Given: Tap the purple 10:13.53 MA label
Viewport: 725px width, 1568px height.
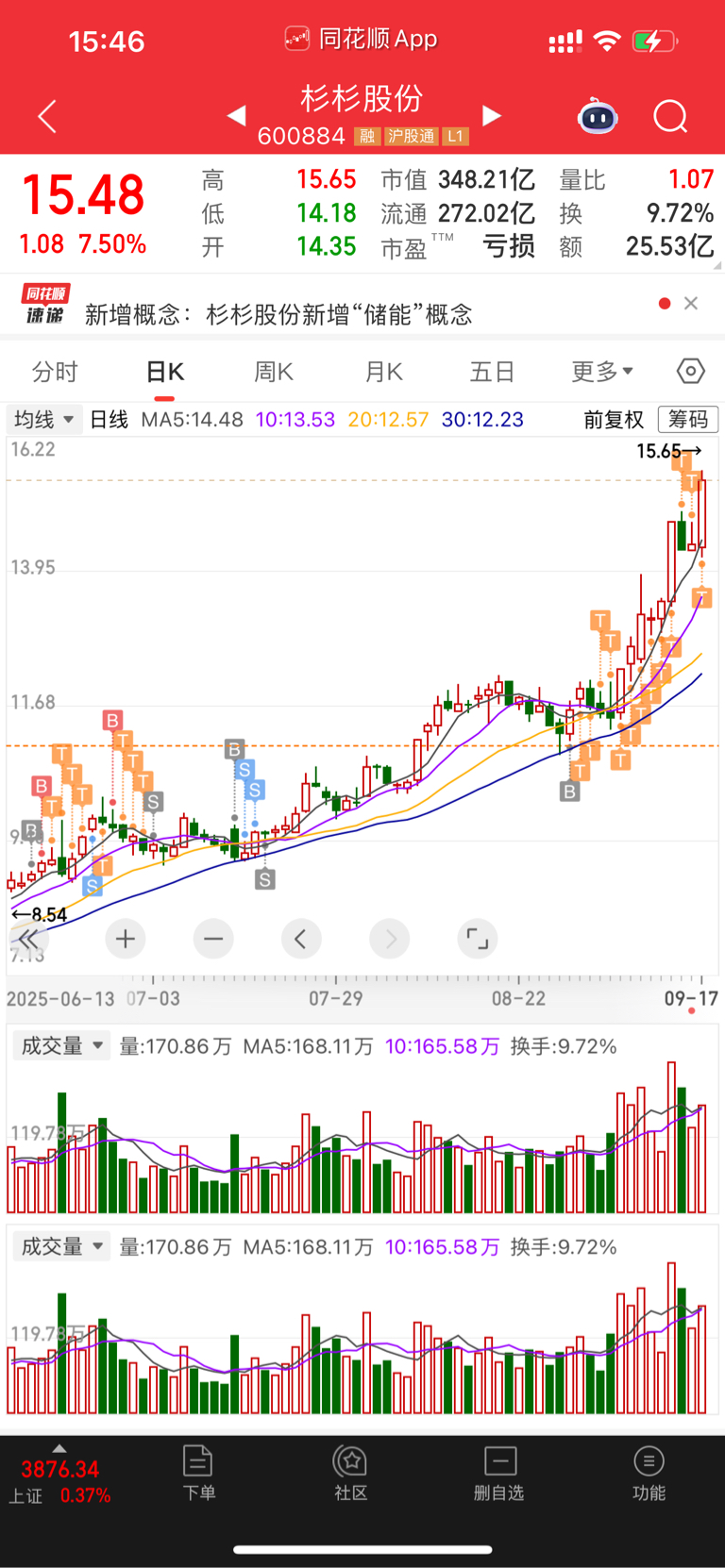Looking at the screenshot, I should click(x=295, y=419).
